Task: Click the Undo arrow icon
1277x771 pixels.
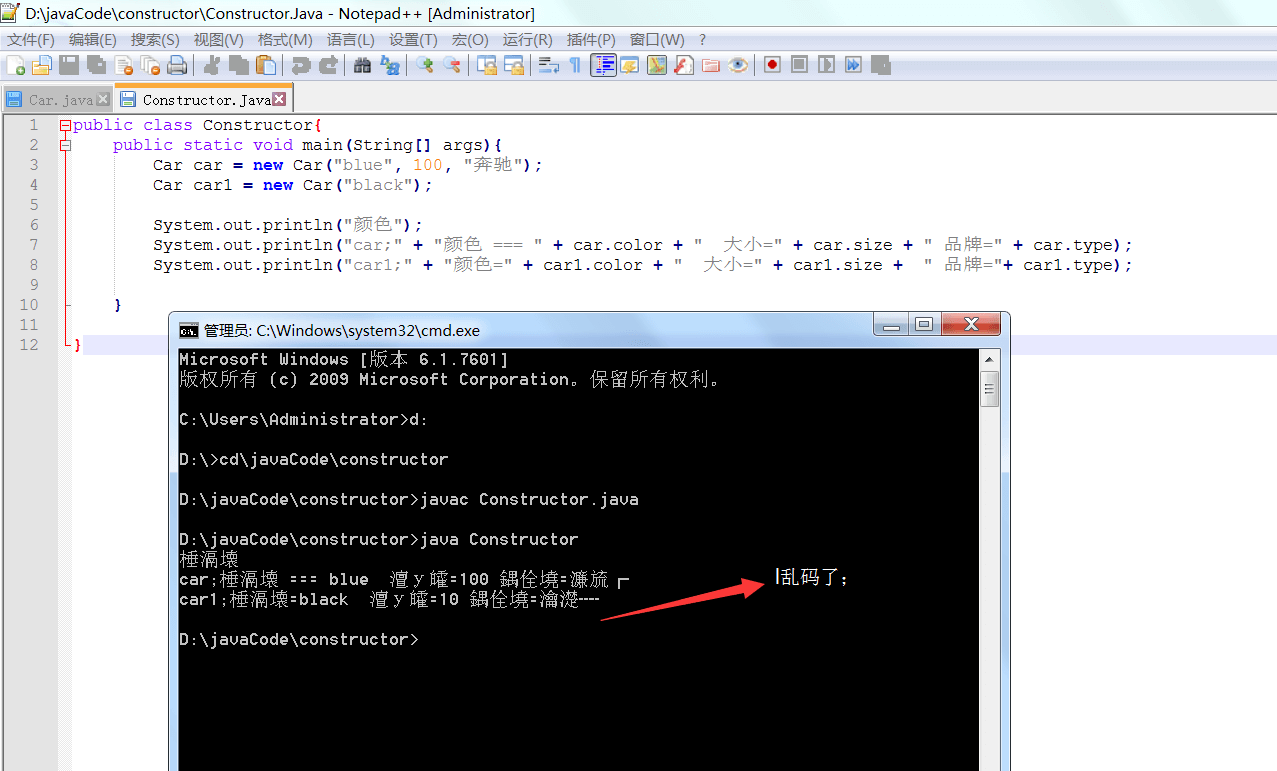Action: tap(300, 65)
